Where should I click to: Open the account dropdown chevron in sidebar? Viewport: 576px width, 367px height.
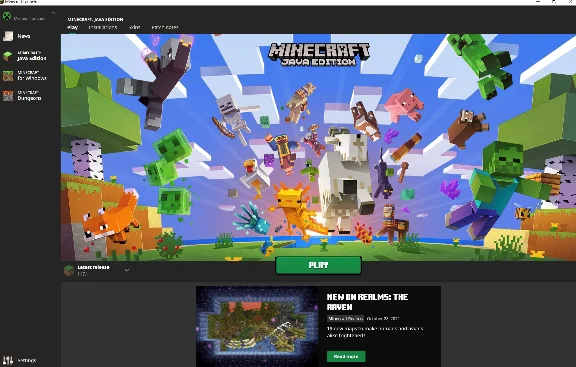tap(53, 13)
